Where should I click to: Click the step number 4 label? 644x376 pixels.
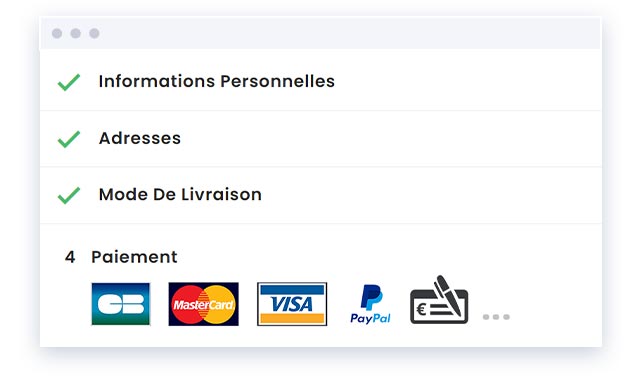point(70,257)
